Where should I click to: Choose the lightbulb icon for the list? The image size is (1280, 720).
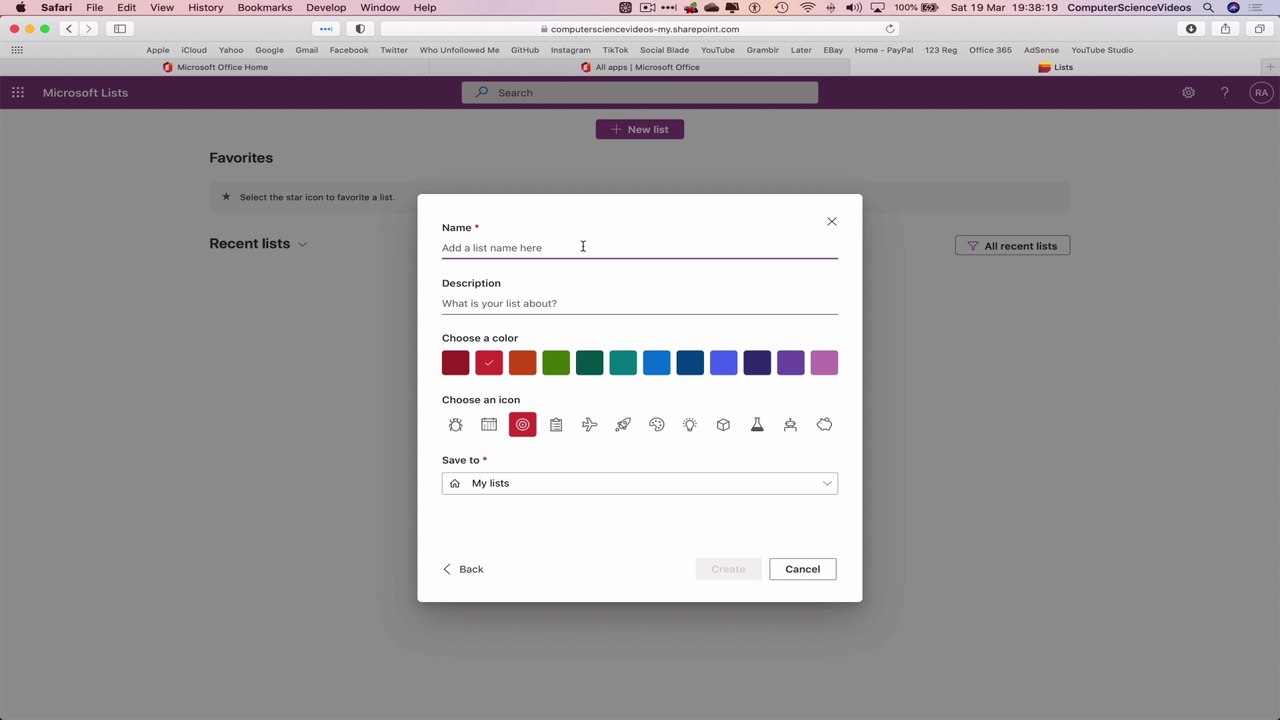tap(690, 425)
